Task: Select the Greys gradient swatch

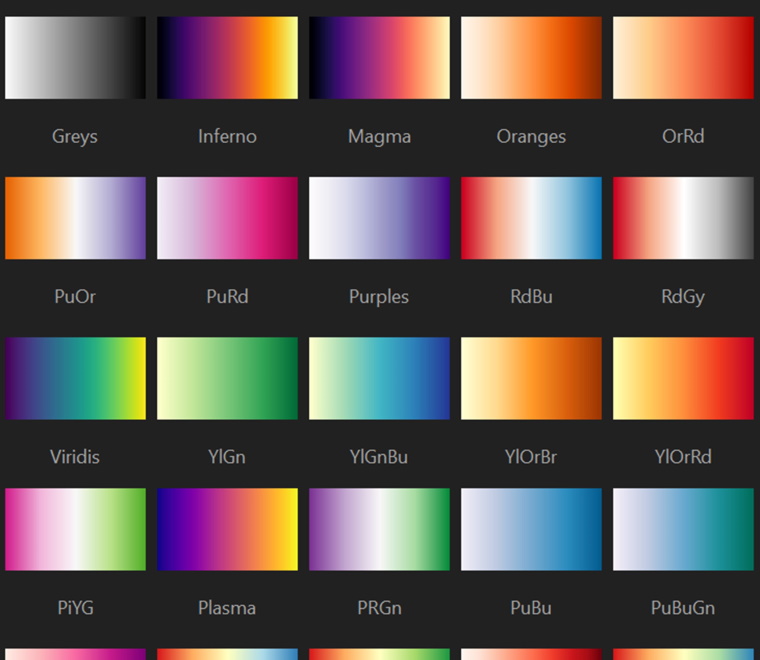Action: 75,58
